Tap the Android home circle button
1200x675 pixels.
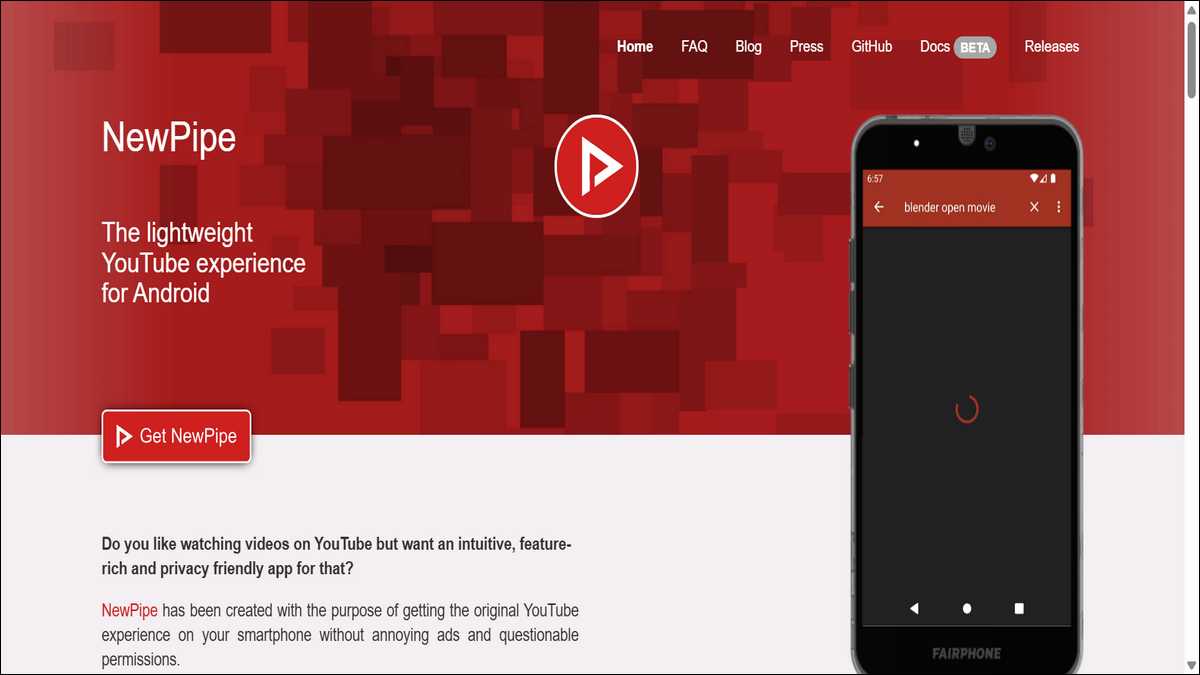point(967,608)
